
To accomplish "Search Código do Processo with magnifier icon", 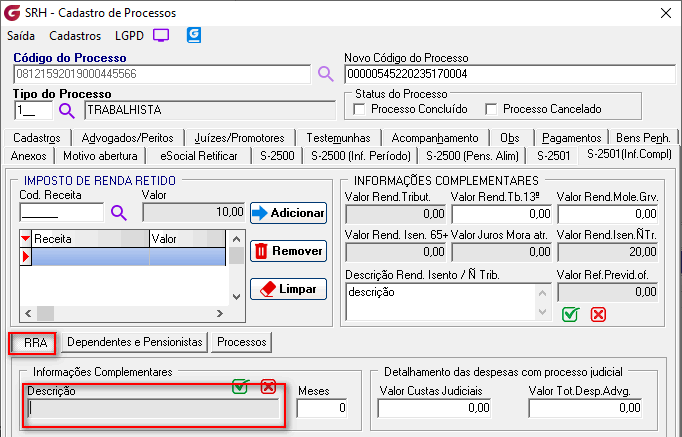I will 325,74.
